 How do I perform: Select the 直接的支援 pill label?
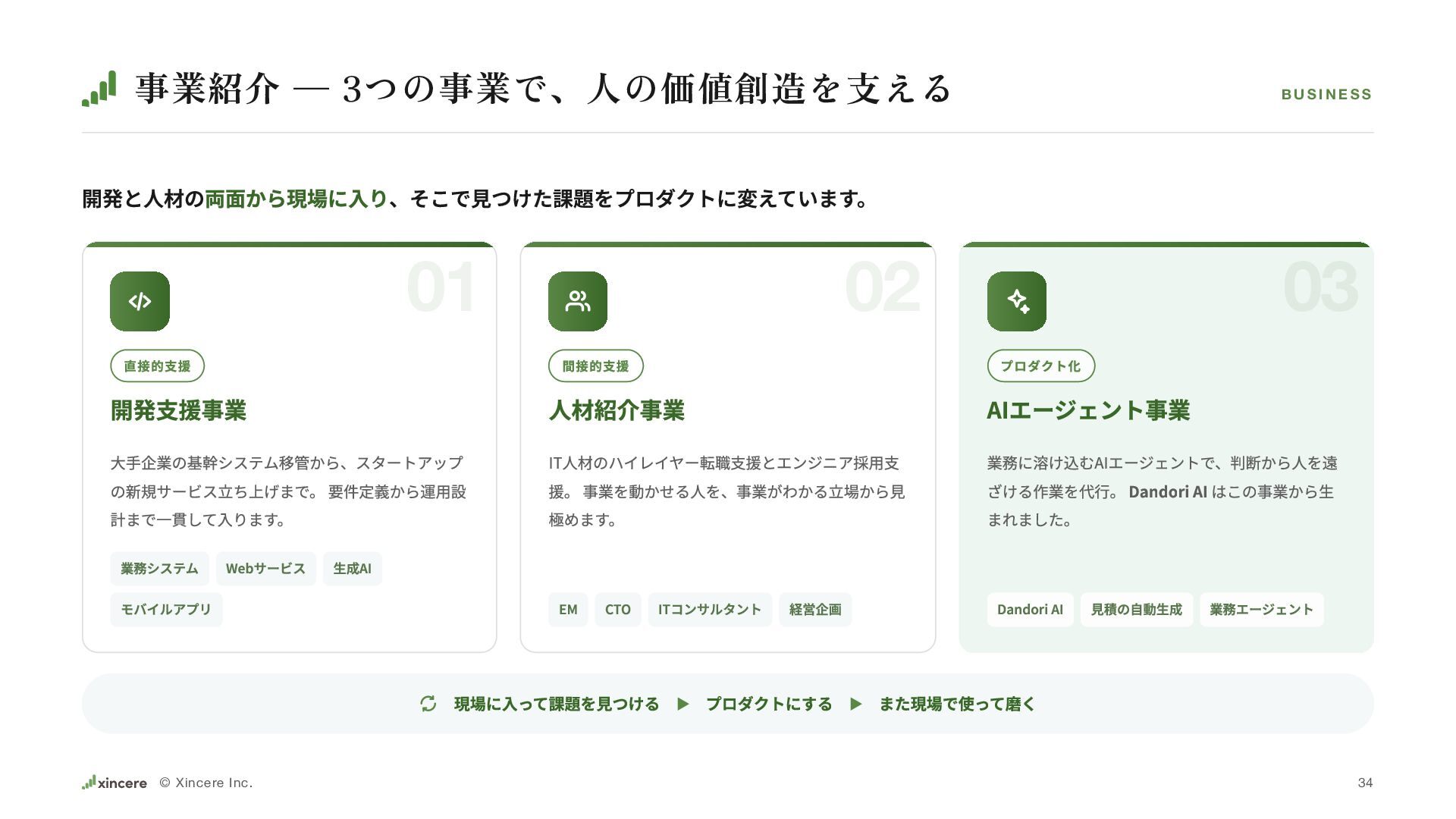coord(157,366)
